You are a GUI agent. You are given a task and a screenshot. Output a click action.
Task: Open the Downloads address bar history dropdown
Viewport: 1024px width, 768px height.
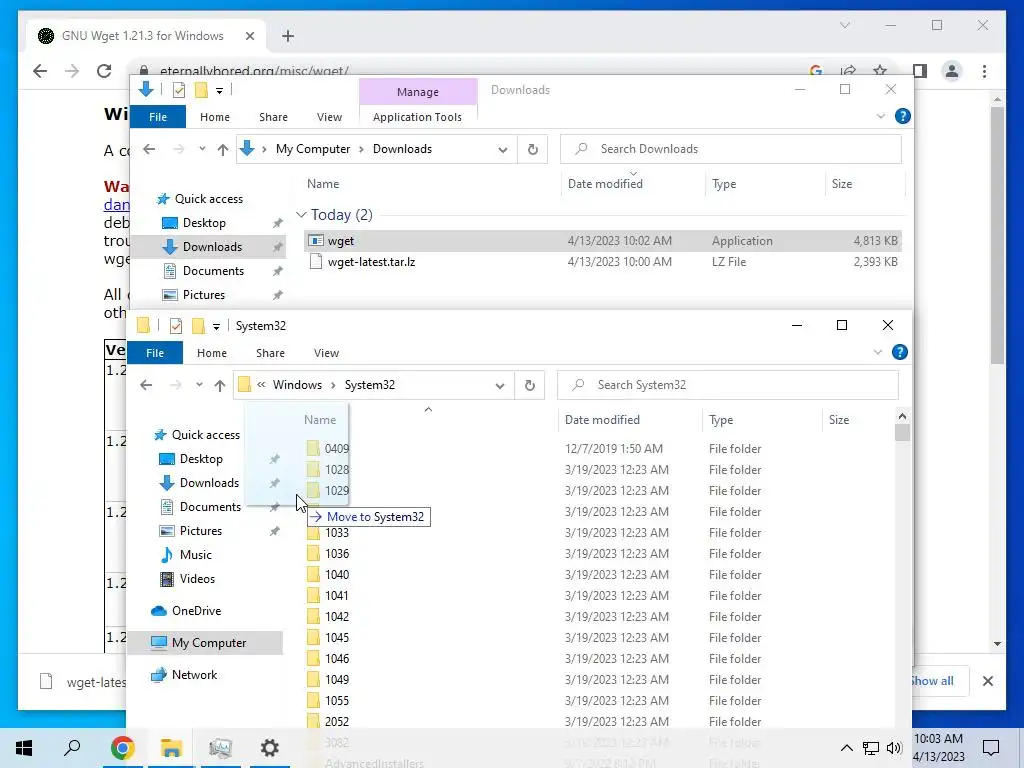click(x=502, y=150)
